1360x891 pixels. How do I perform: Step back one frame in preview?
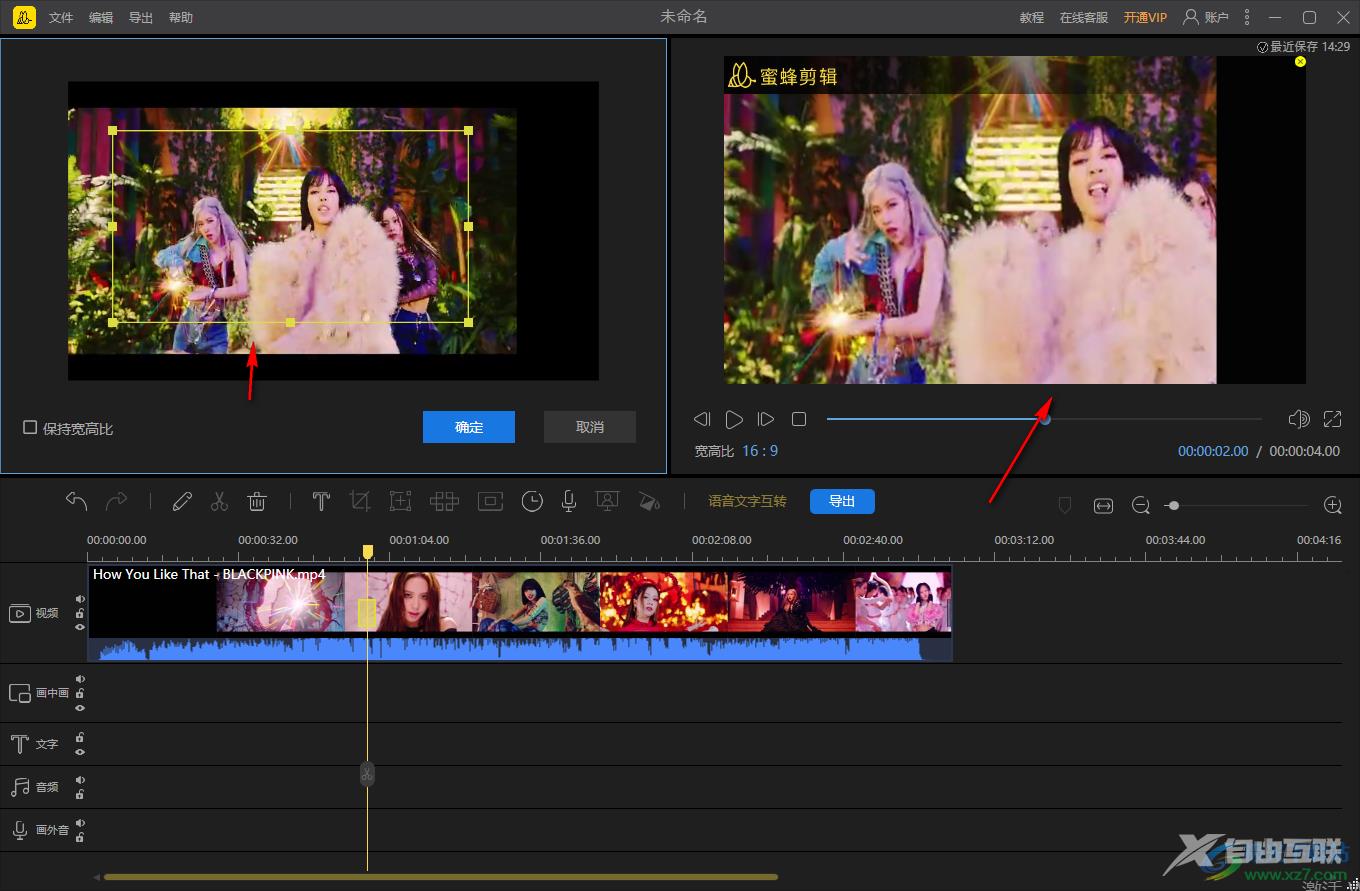pos(702,419)
